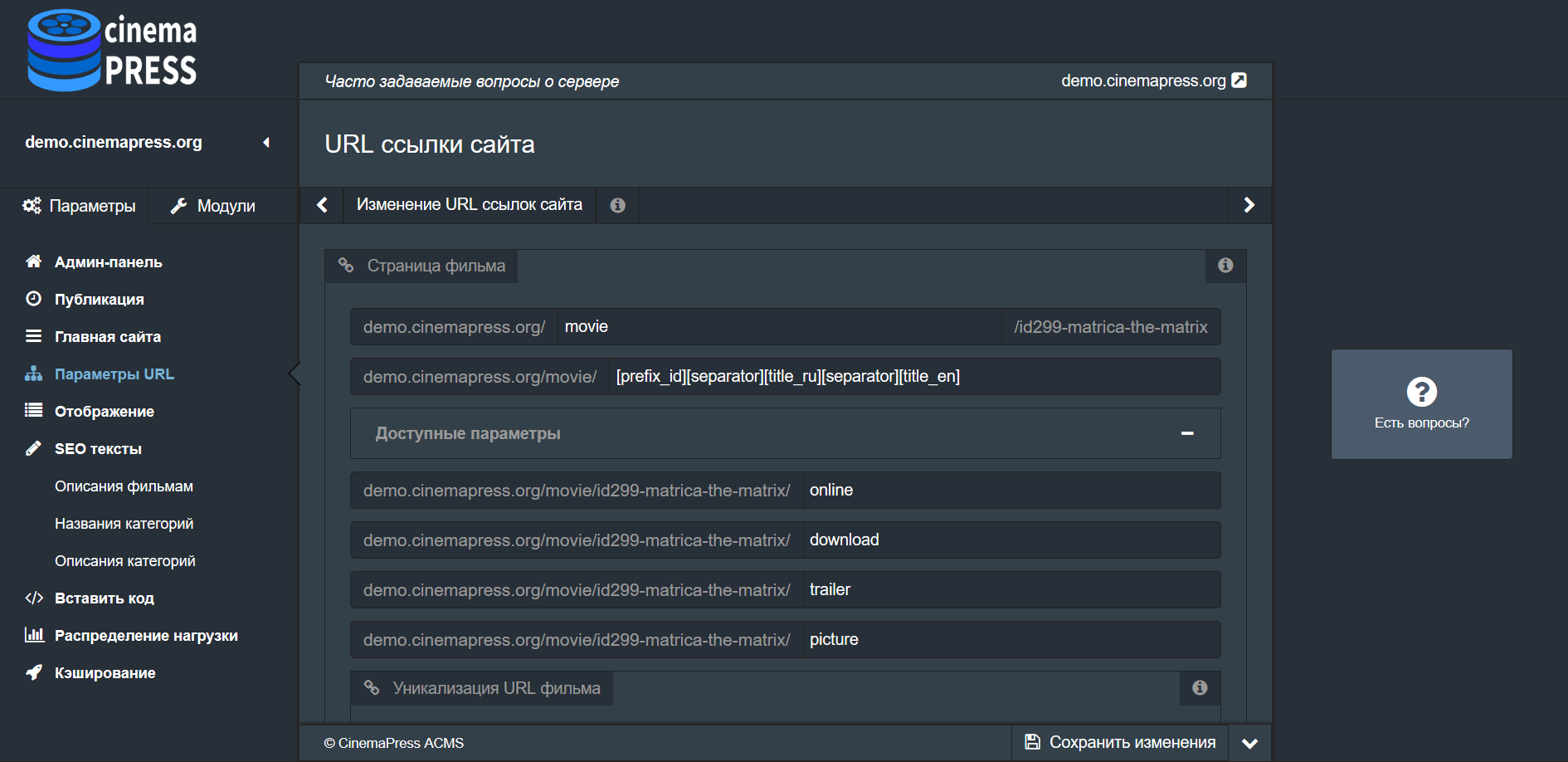The width and height of the screenshot is (1568, 762).
Task: Select the SEO тексты pencil icon
Action: coord(33,448)
